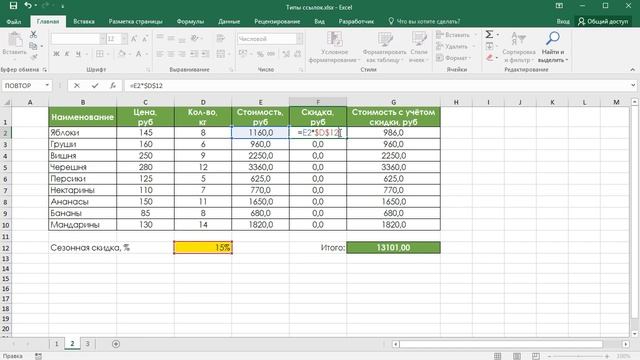The height and width of the screenshot is (360, 640).
Task: Open font size dropdown
Action: [x=124, y=39]
